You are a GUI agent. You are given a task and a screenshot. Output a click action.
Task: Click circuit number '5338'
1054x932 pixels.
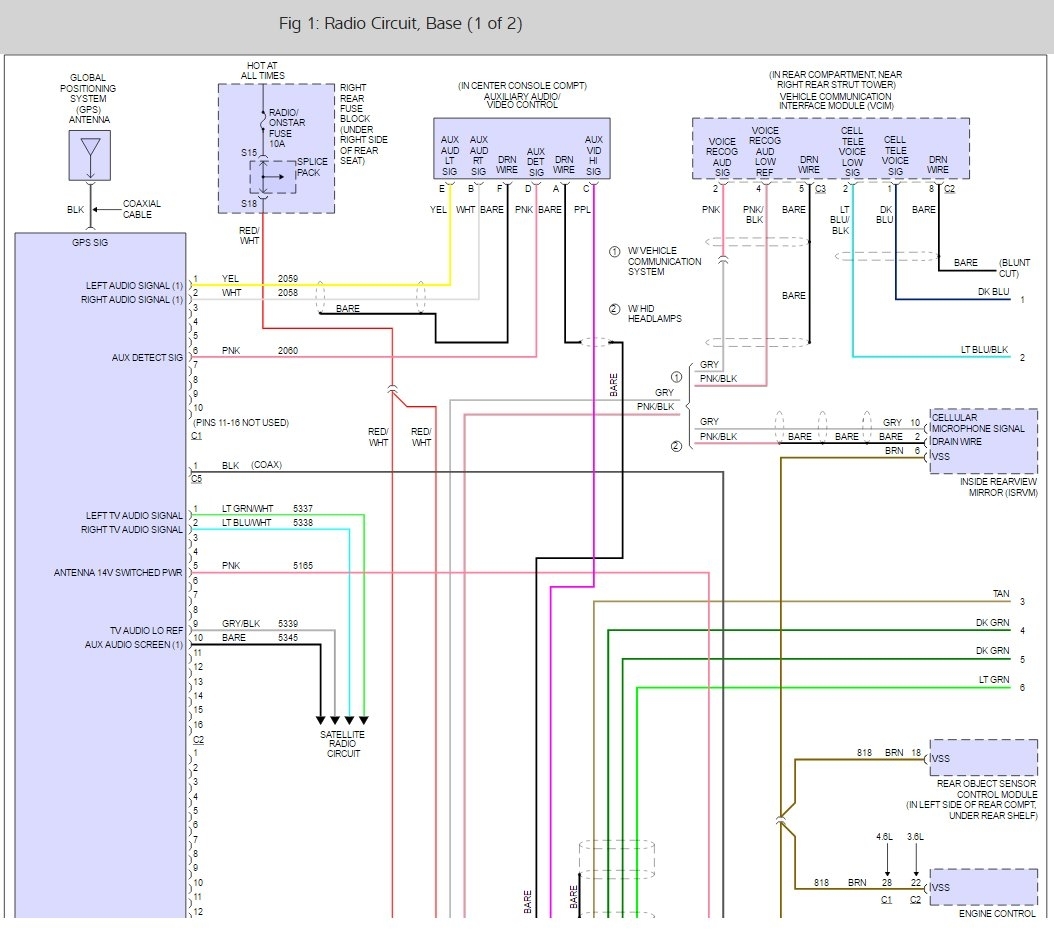click(302, 522)
